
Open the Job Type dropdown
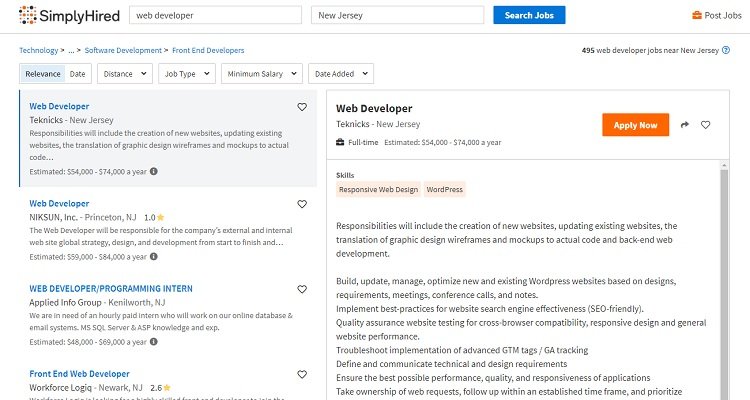pos(187,74)
